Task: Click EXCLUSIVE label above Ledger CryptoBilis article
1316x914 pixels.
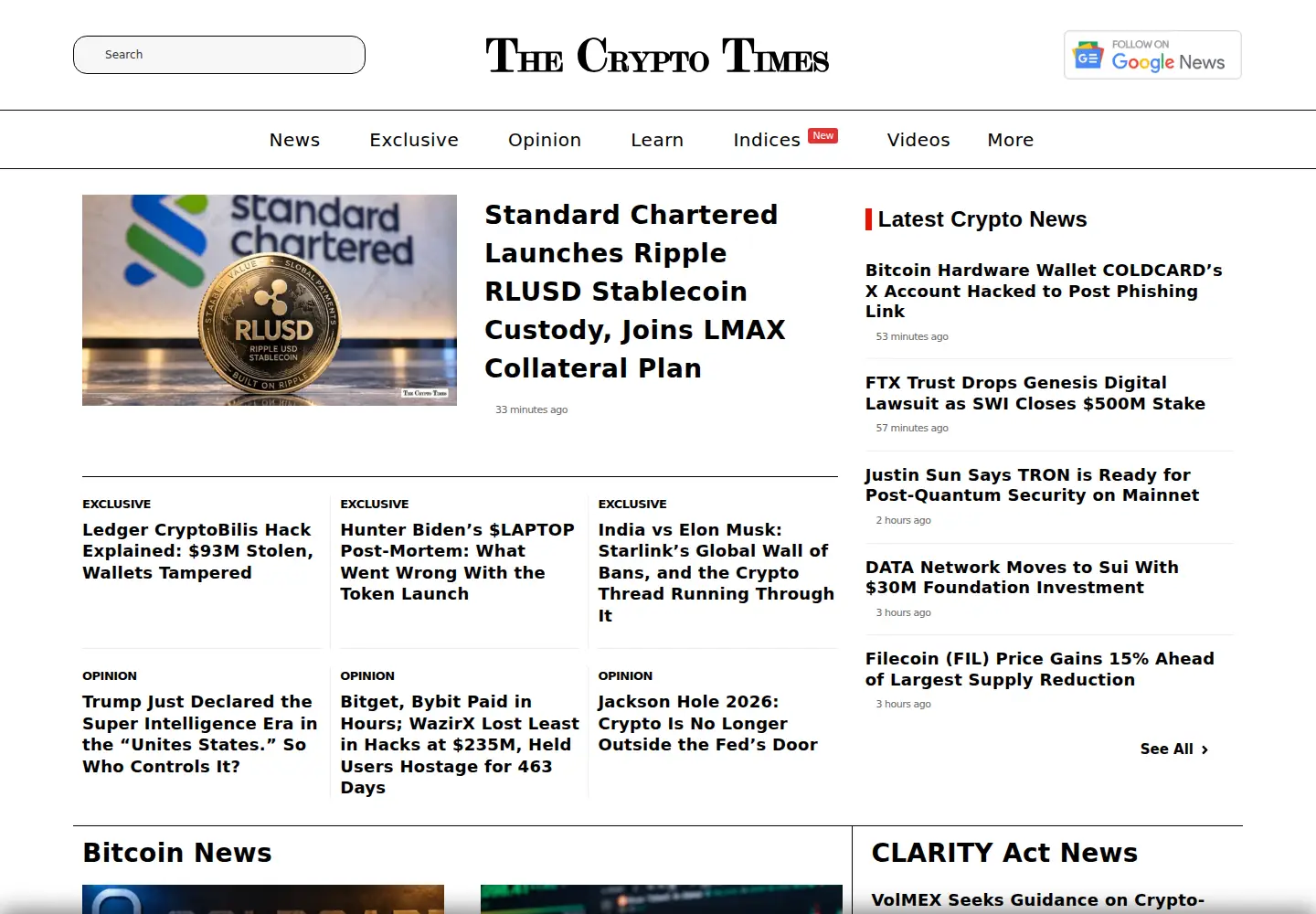Action: [117, 504]
